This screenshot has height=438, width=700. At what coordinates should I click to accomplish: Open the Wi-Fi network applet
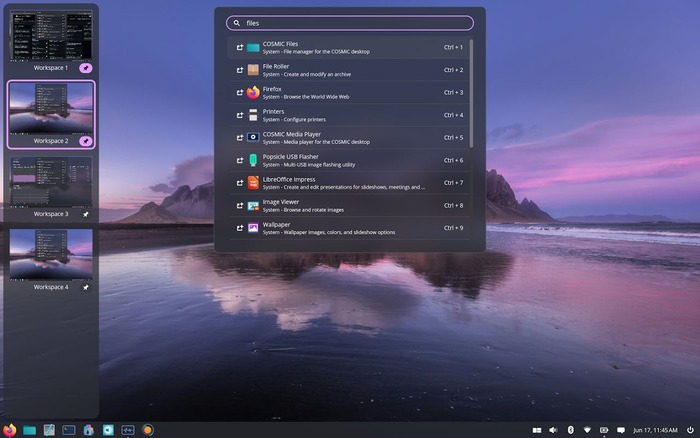[587, 430]
